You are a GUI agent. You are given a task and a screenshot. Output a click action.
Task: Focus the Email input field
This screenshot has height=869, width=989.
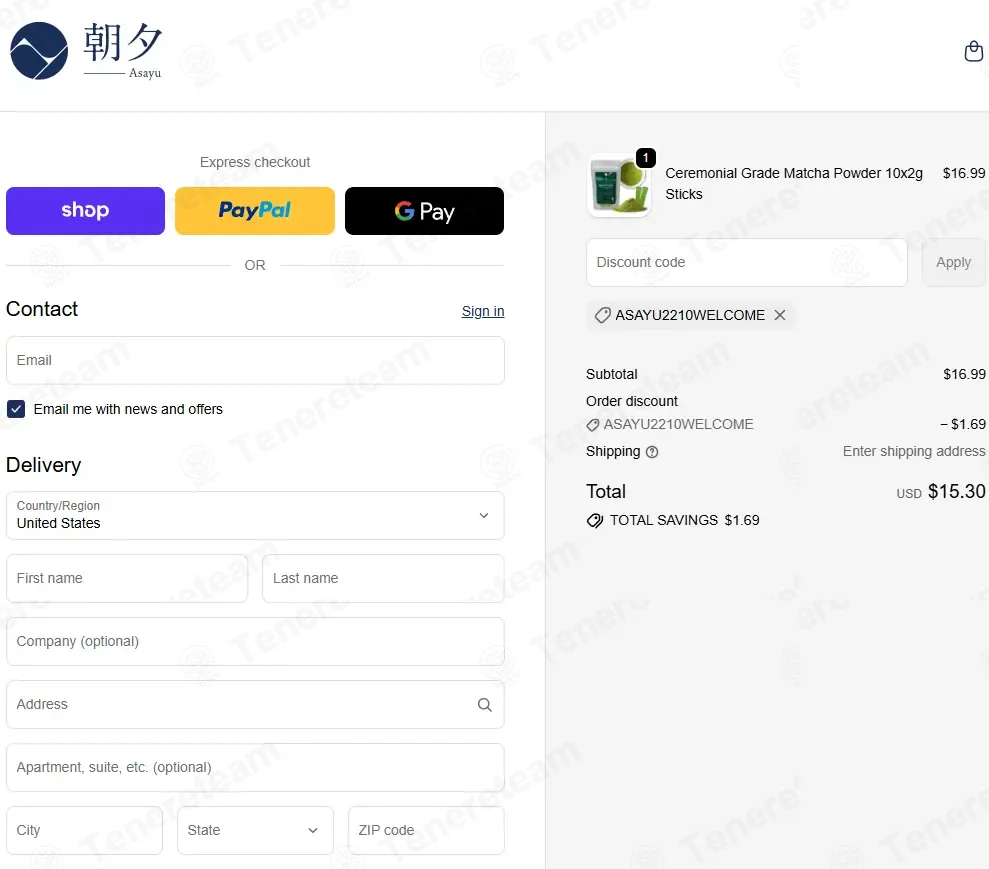point(255,360)
